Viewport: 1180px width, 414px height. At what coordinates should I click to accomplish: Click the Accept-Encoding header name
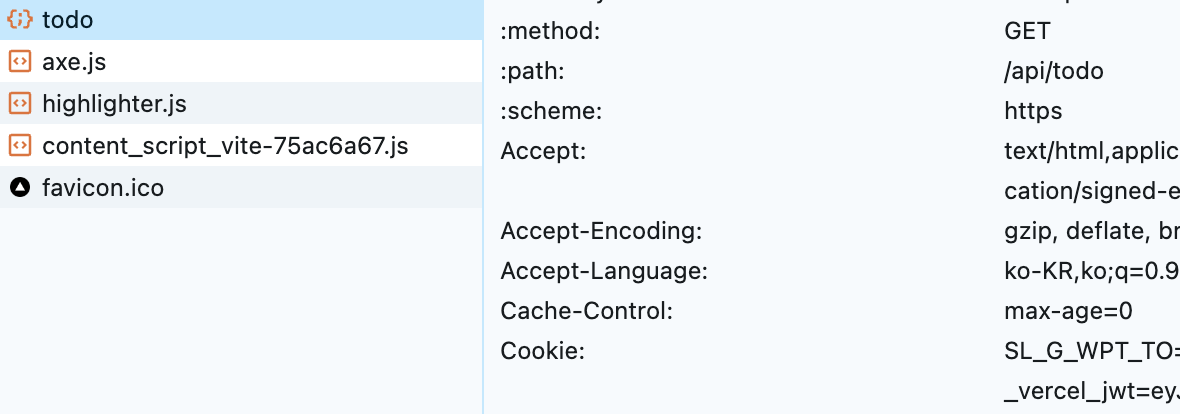click(x=602, y=231)
